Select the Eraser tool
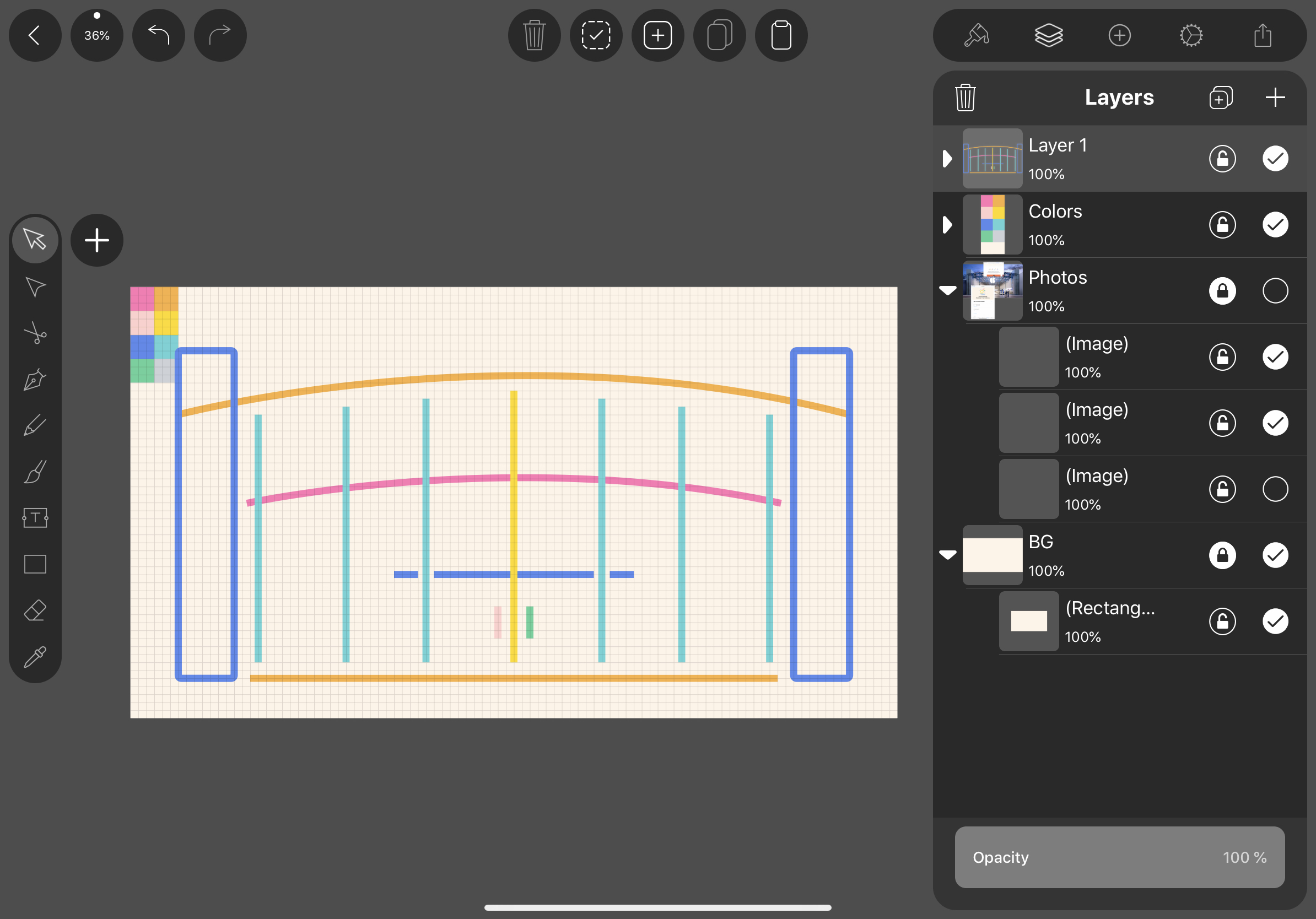This screenshot has height=919, width=1316. click(35, 611)
